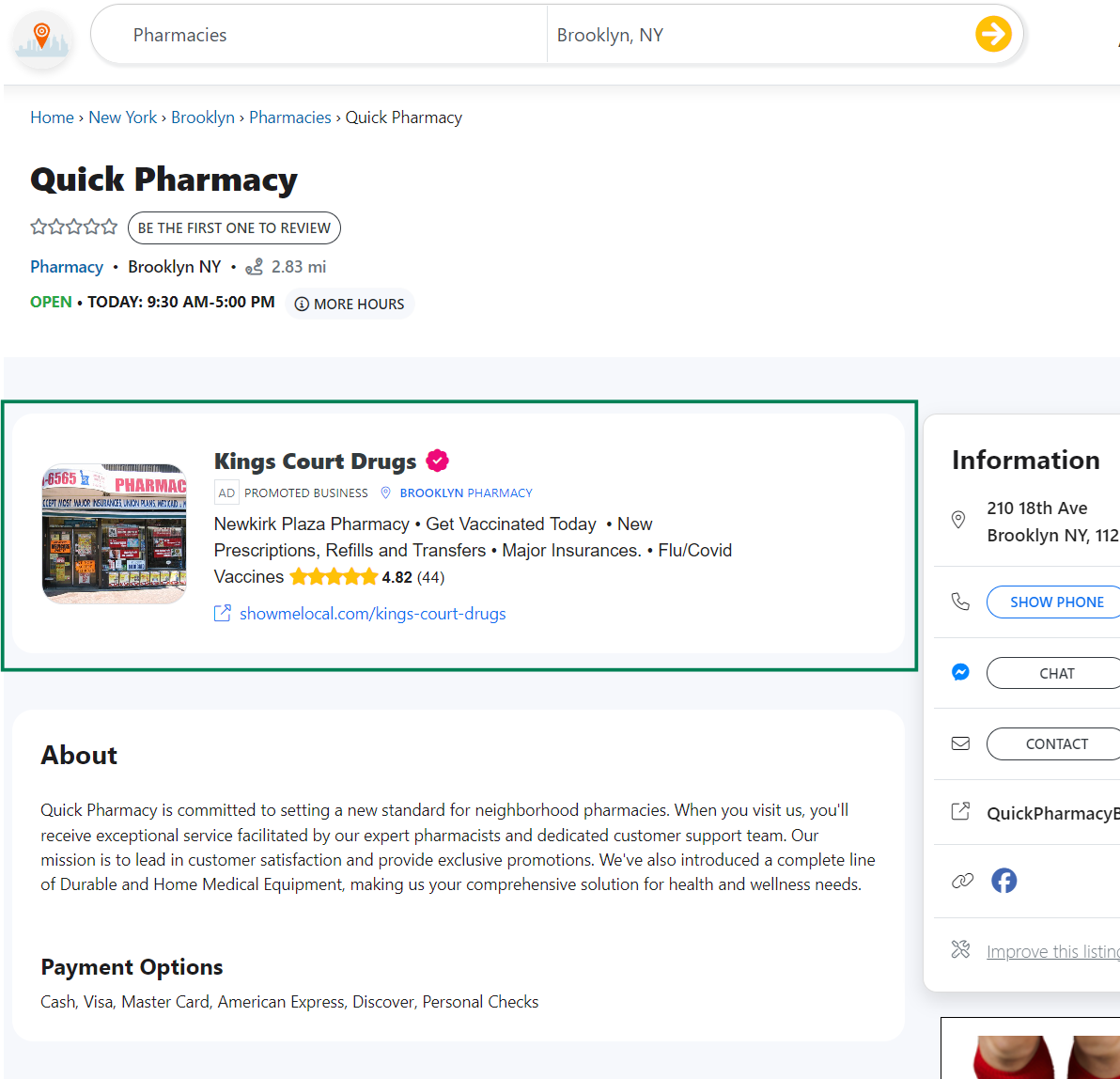
Task: Click BE THE FIRST ONE TO REVIEW
Action: pyautogui.click(x=234, y=227)
